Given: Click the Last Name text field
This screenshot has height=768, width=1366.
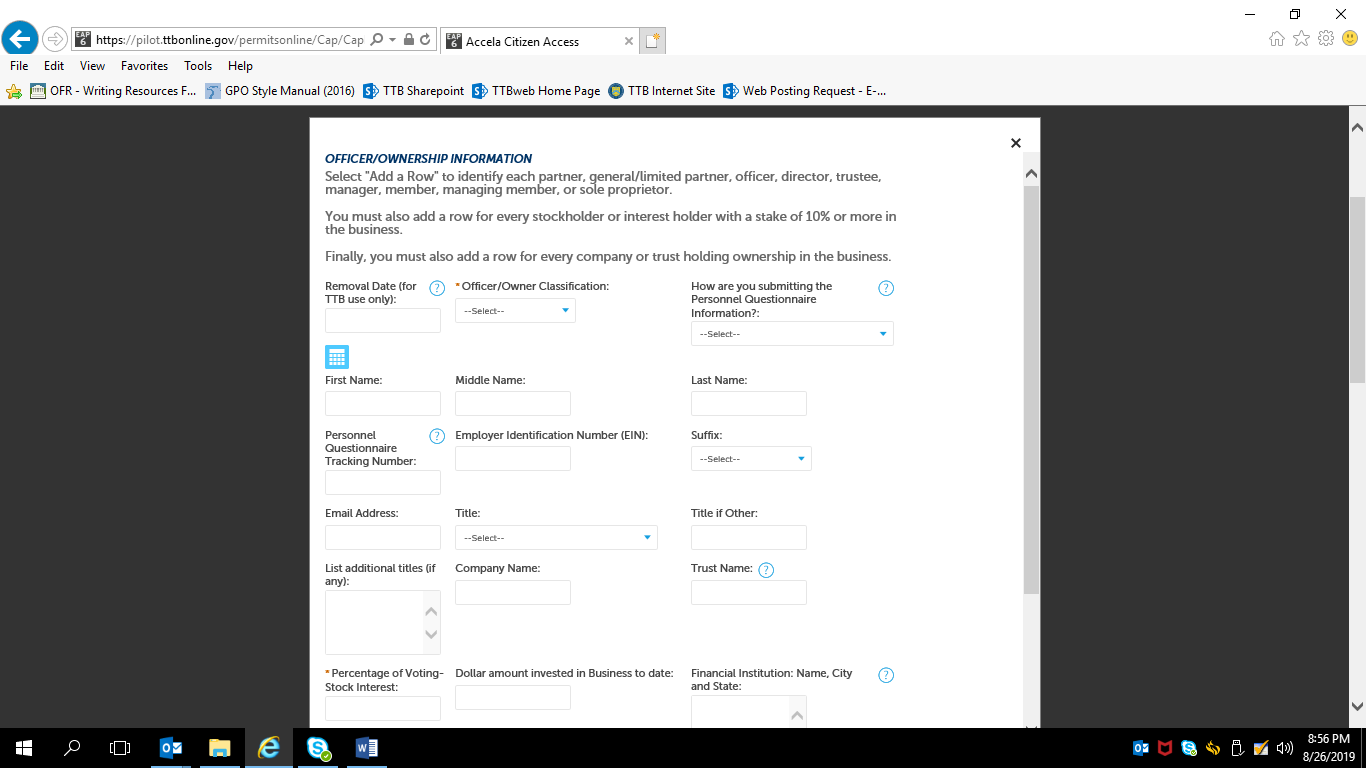Looking at the screenshot, I should 749,403.
